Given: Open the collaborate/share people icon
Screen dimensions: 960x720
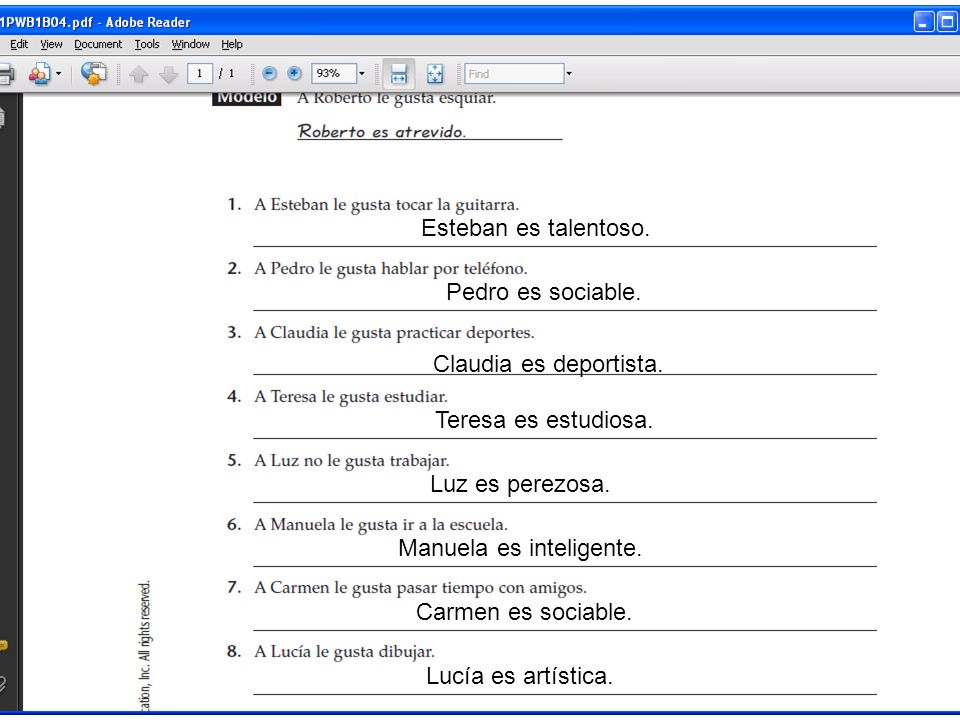Looking at the screenshot, I should pos(40,74).
